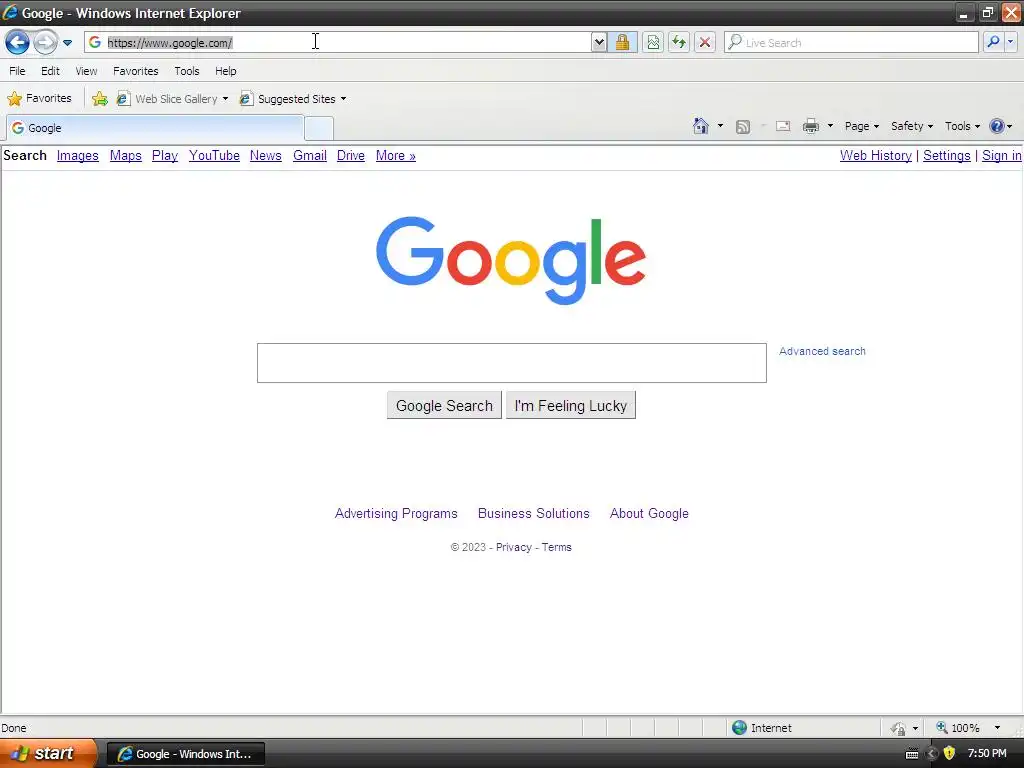Expand the address bar URL dropdown
This screenshot has width=1024, height=768.
pos(599,42)
